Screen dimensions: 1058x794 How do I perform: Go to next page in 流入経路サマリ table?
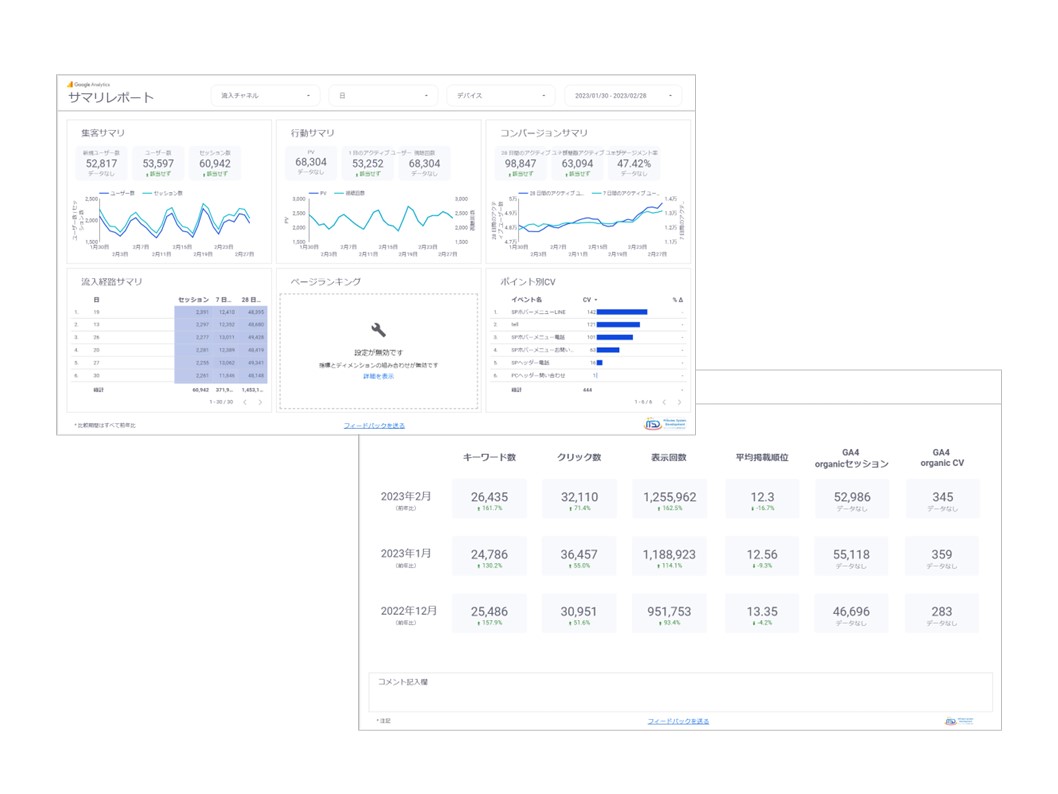point(260,402)
